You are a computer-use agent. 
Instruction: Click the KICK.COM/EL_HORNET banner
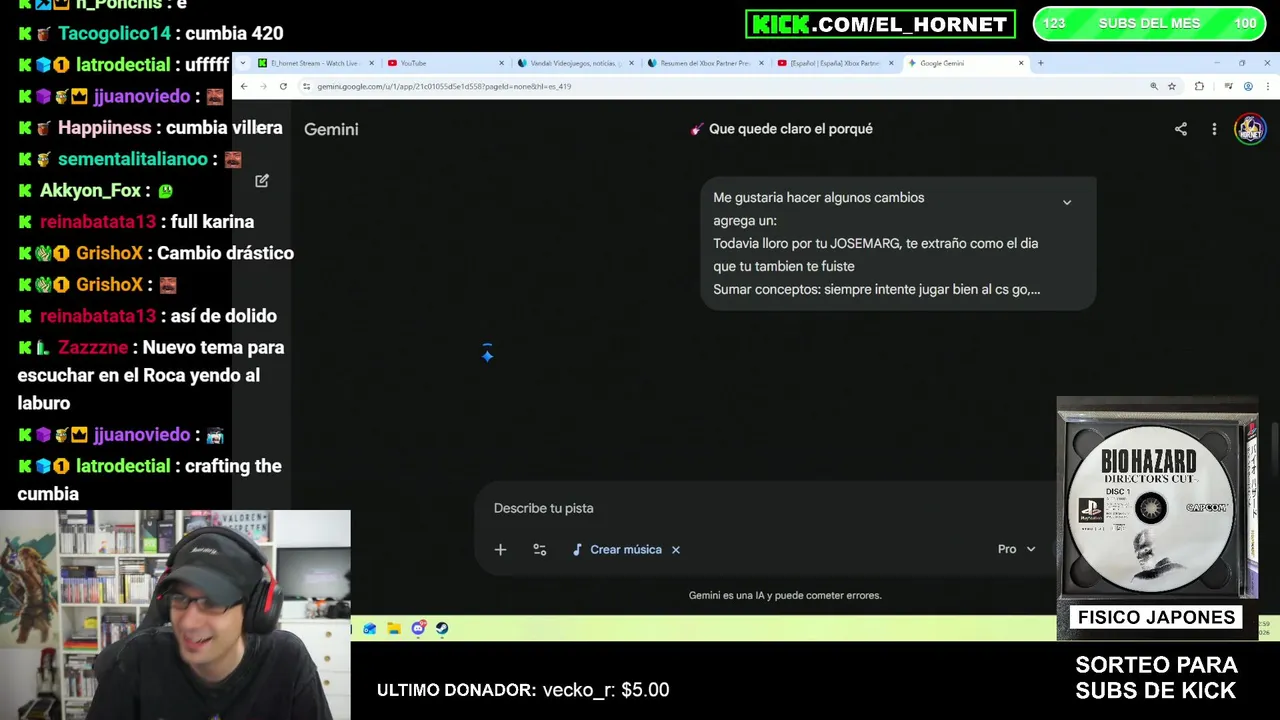pos(880,24)
